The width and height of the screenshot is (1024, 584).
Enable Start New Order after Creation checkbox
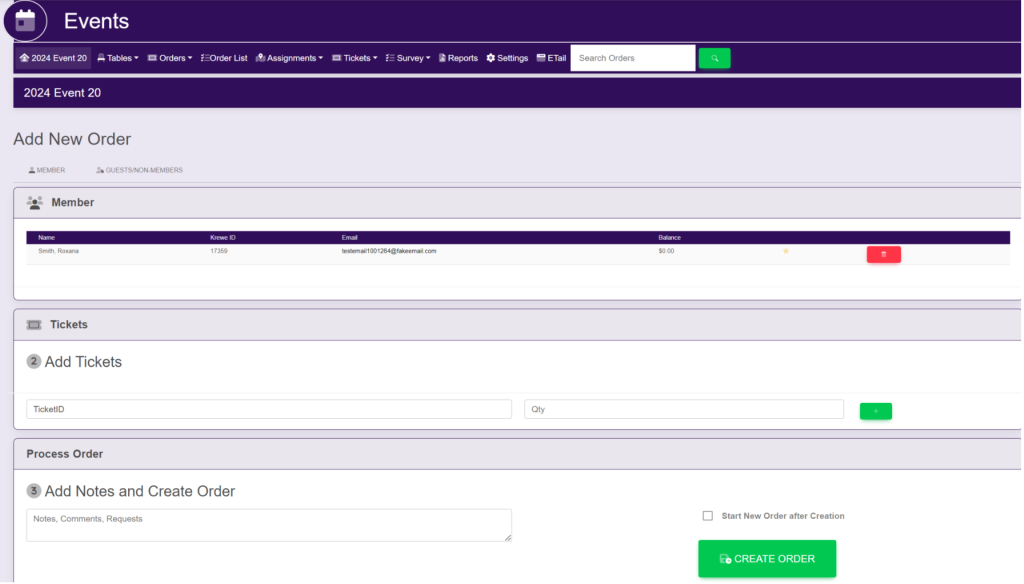708,516
